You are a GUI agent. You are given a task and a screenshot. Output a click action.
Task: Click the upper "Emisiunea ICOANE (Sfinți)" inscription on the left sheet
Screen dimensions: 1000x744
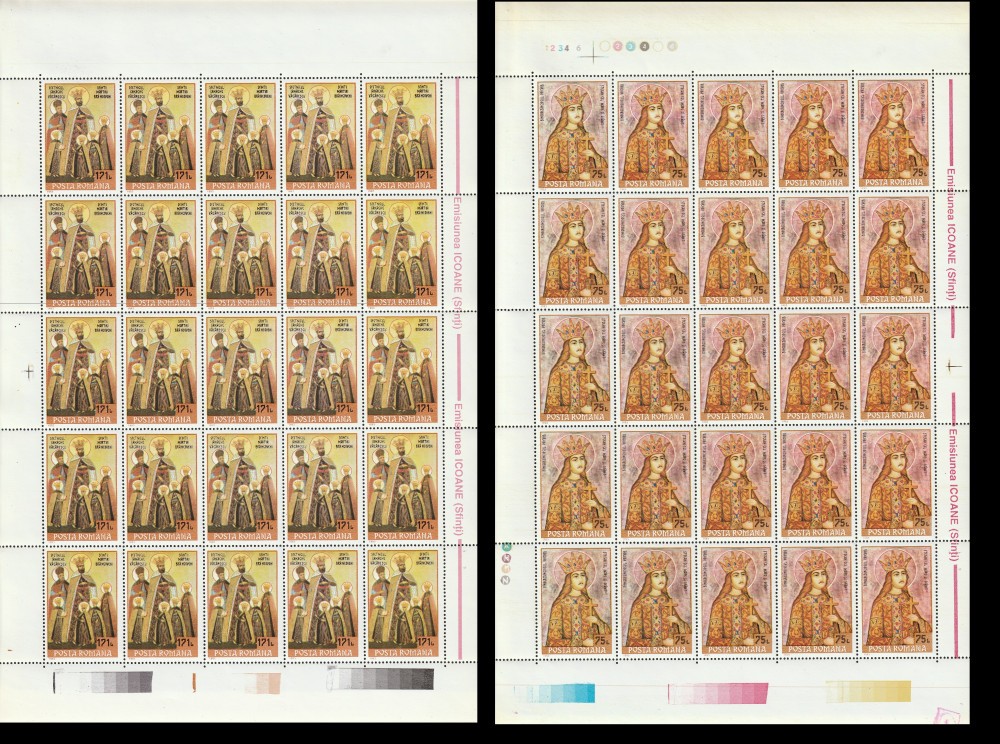457,265
